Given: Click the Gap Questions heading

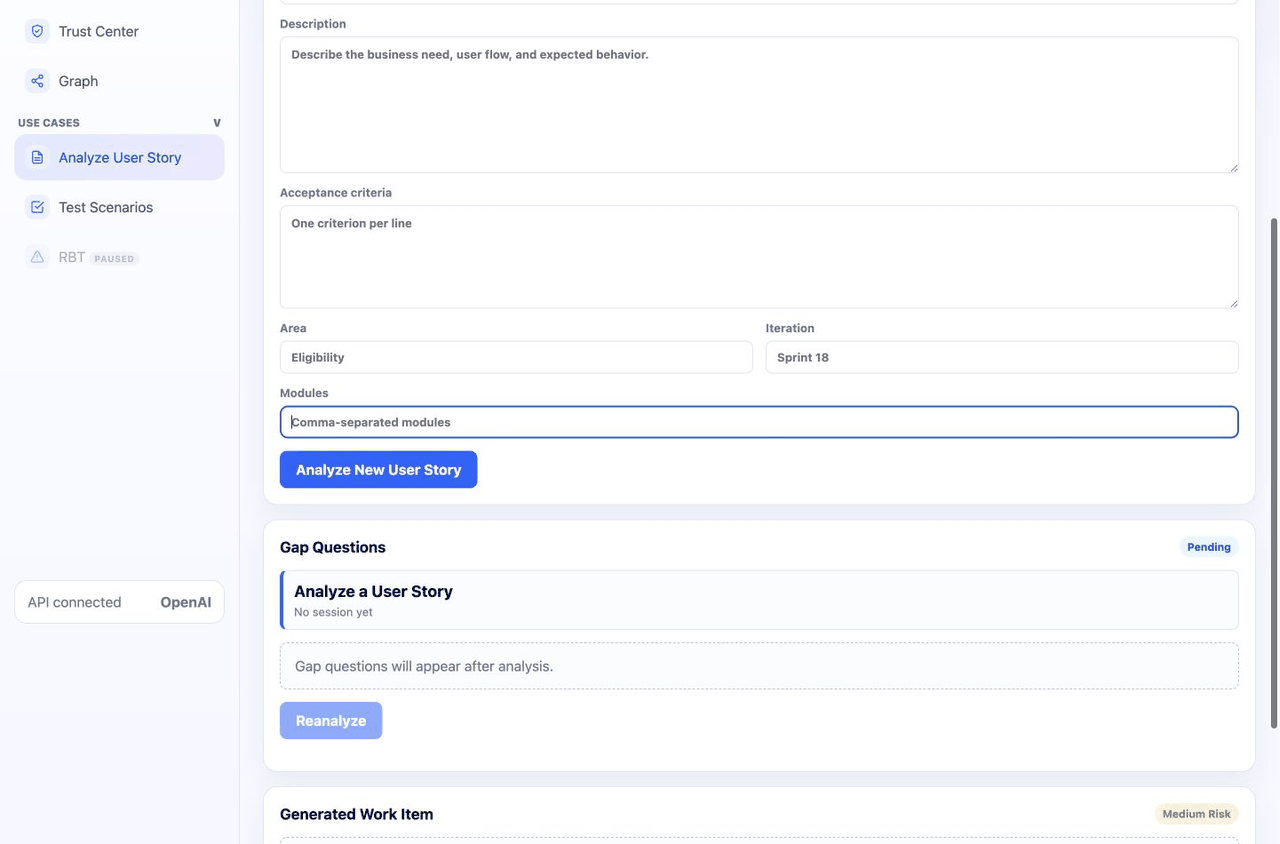Looking at the screenshot, I should pyautogui.click(x=333, y=547).
